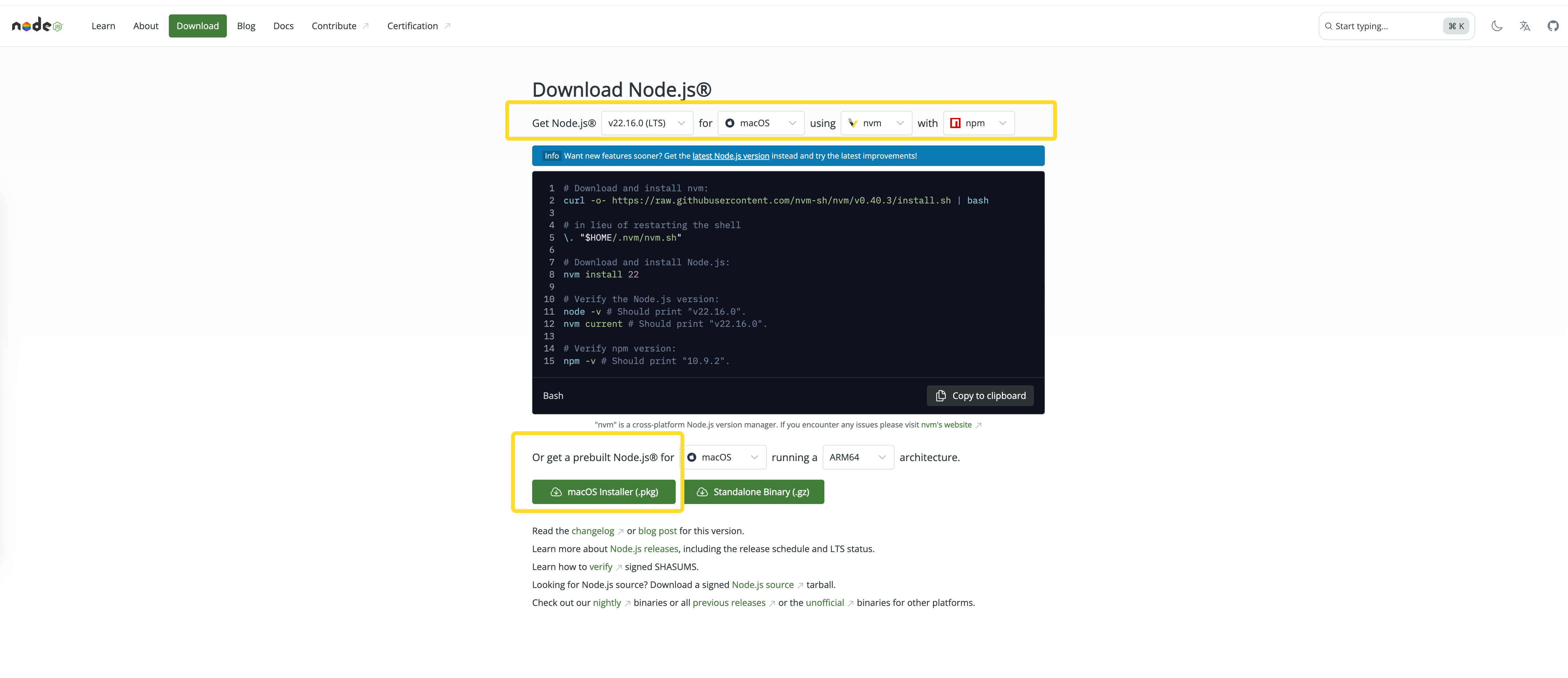Open the prebuilt macOS platform dropdown
This screenshot has height=678, width=1568.
(722, 457)
